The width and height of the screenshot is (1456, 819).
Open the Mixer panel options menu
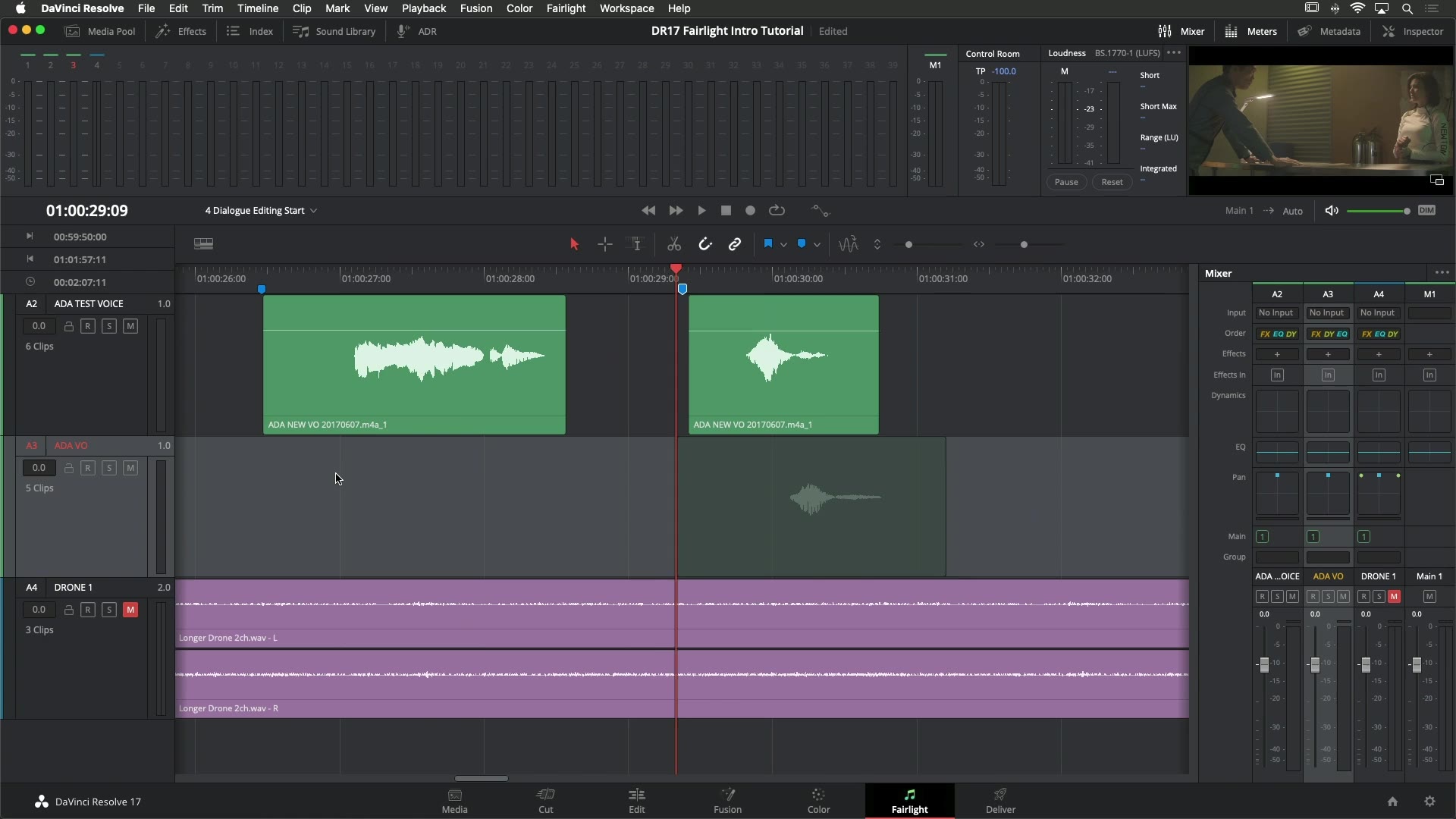1442,273
